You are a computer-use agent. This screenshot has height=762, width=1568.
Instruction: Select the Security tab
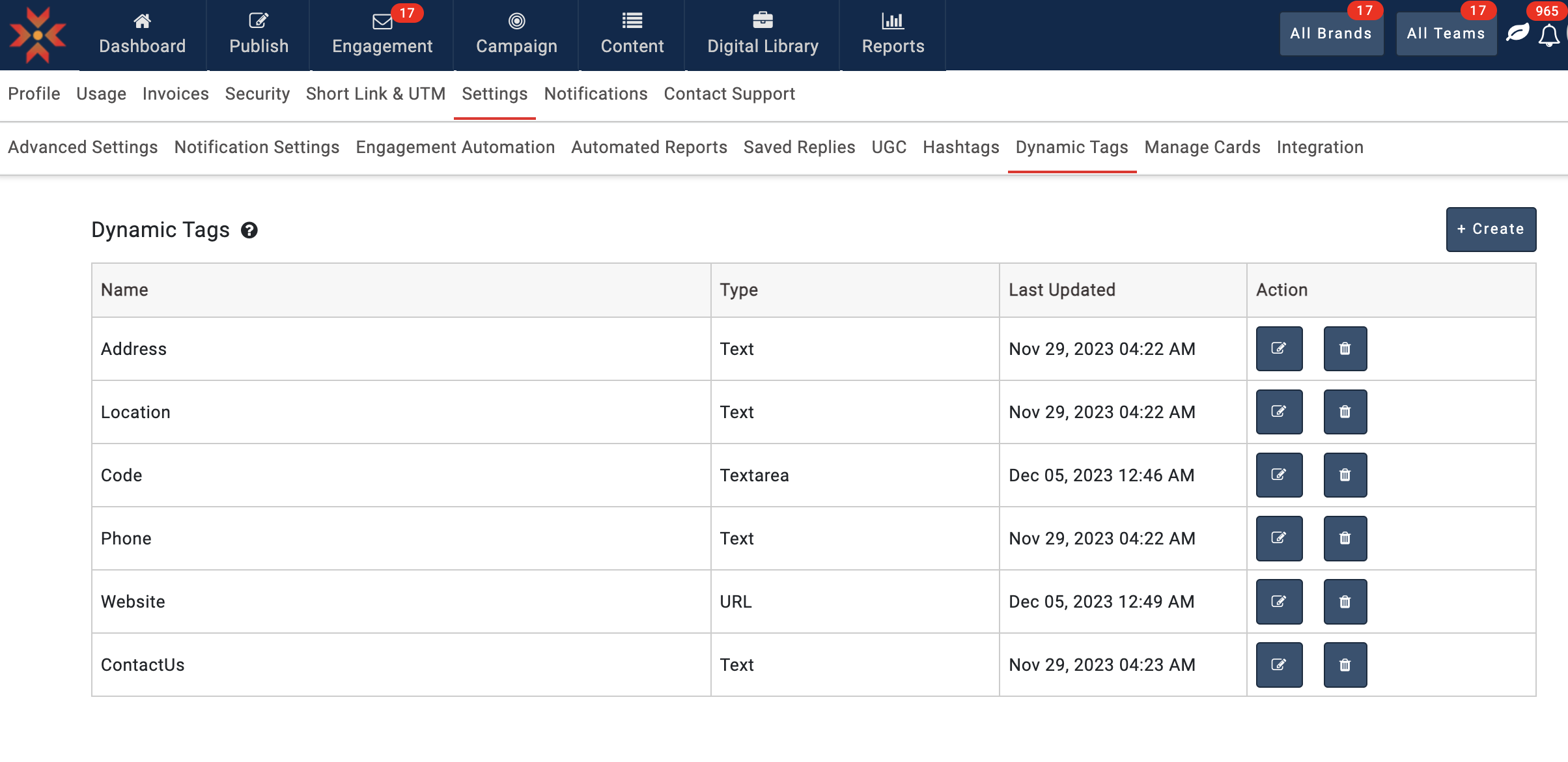(x=257, y=94)
